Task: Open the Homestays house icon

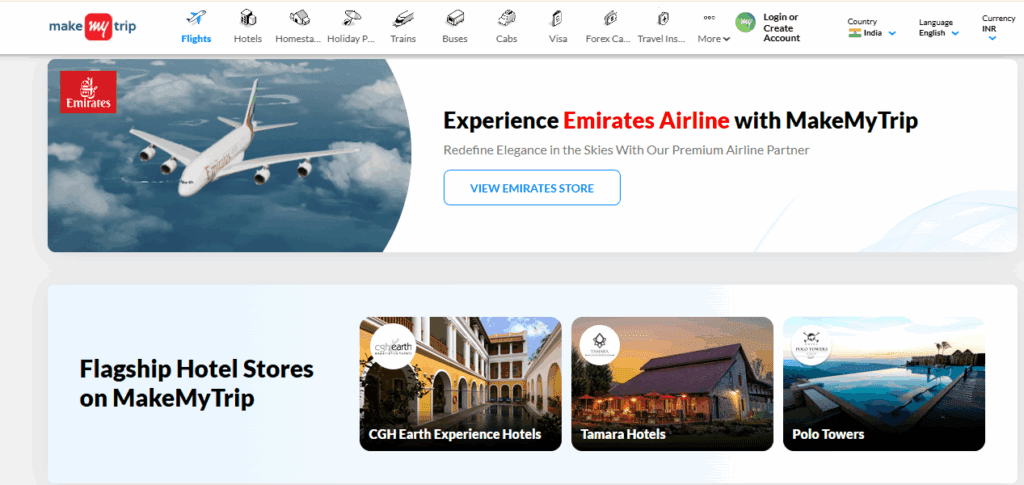Action: (x=300, y=18)
